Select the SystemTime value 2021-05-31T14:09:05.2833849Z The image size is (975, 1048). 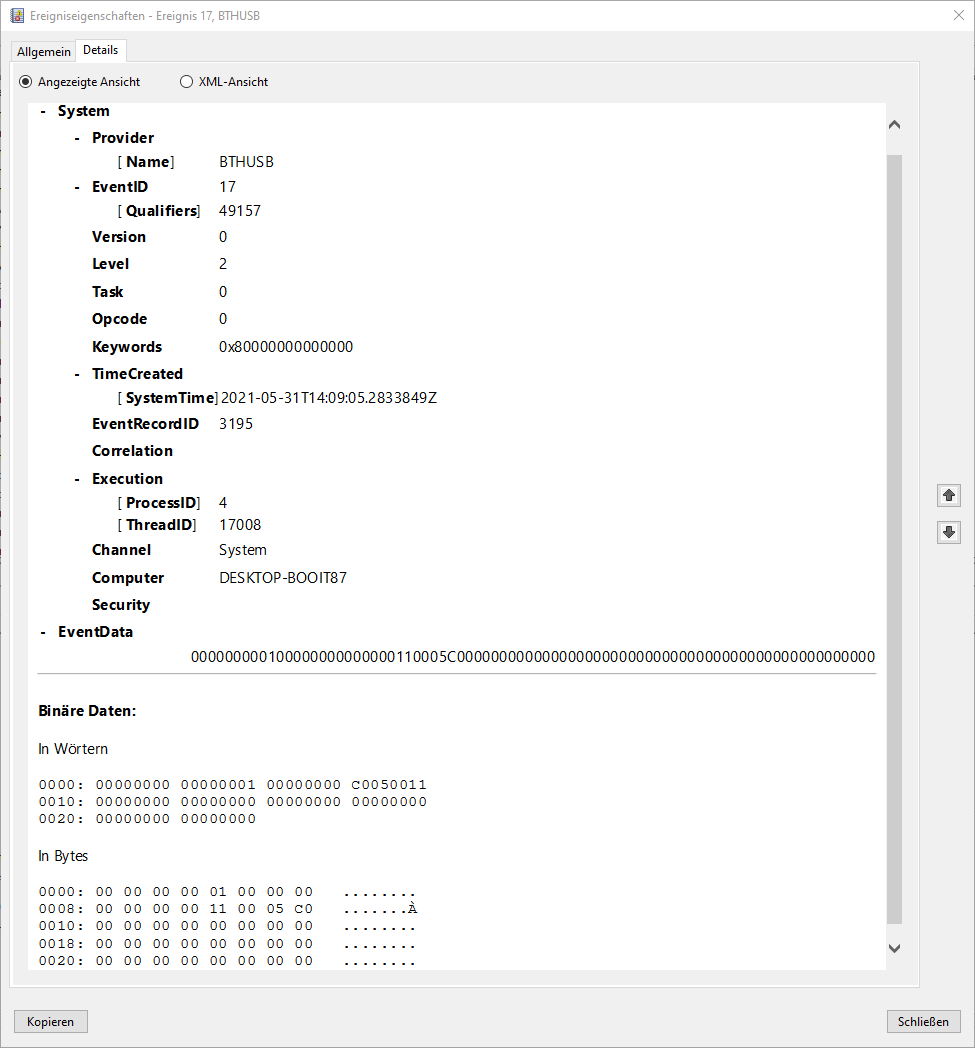[329, 398]
